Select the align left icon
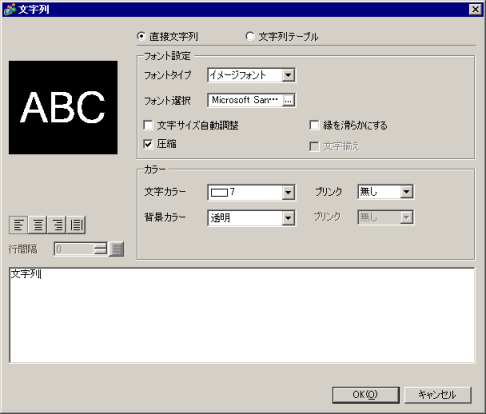The height and width of the screenshot is (414, 486). (x=18, y=225)
